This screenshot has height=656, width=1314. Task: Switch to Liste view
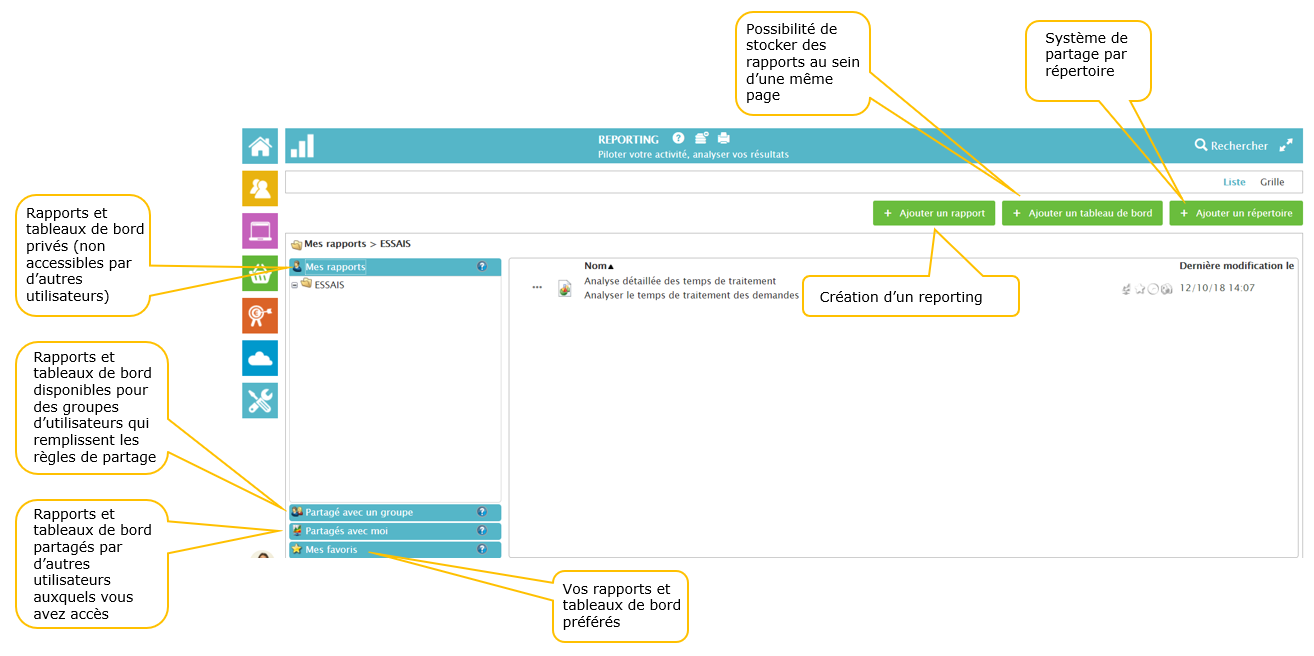pos(1234,182)
